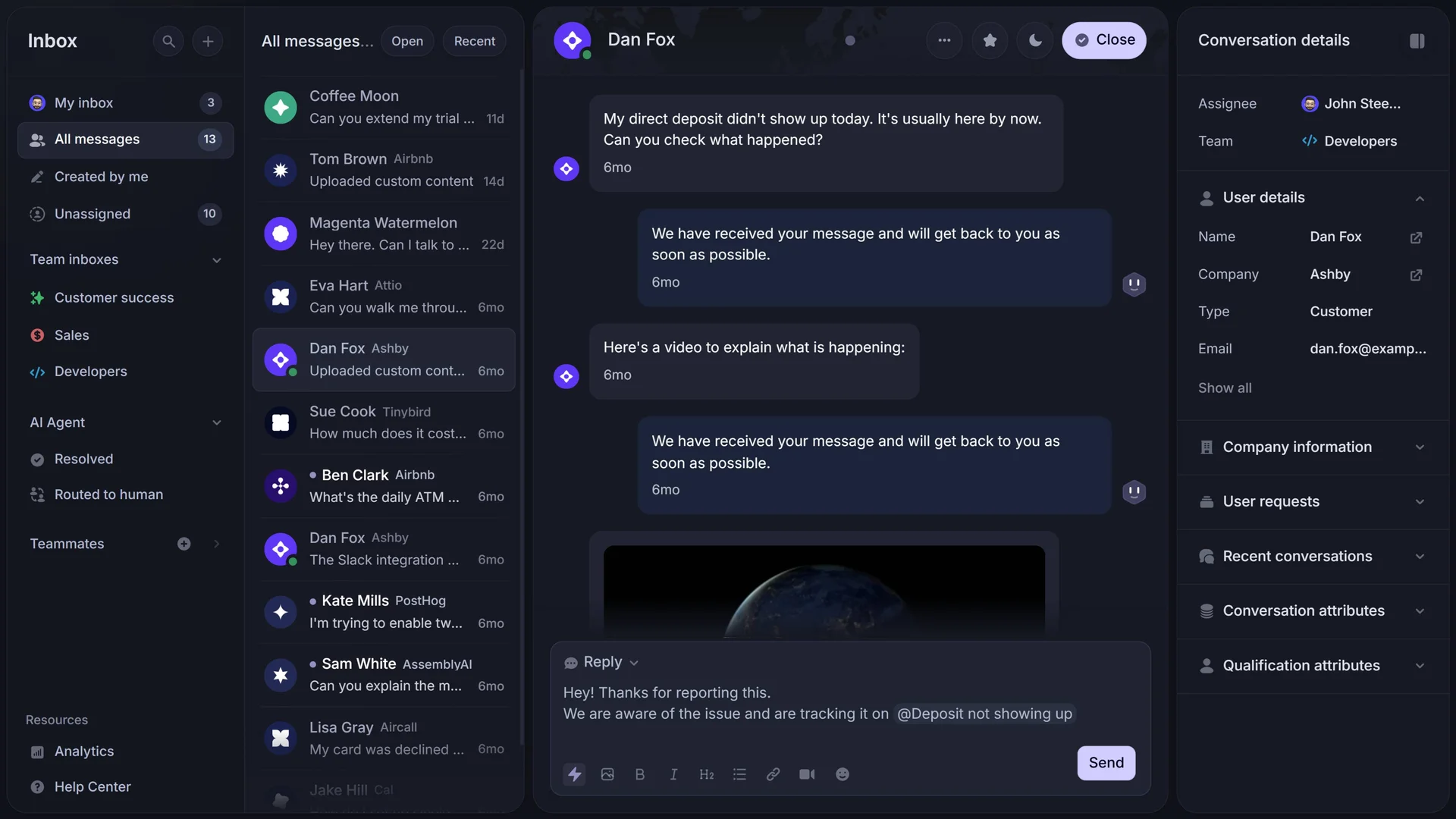Image resolution: width=1456 pixels, height=819 pixels.
Task: Click the video camera icon in the editor
Action: click(807, 774)
